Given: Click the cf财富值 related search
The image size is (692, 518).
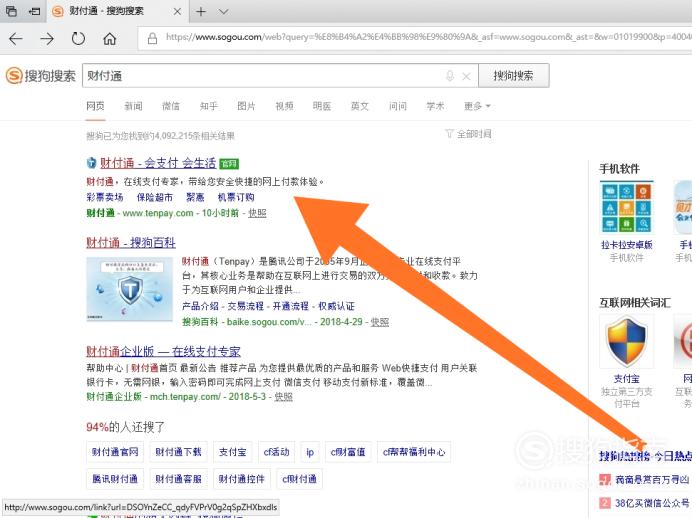Looking at the screenshot, I should [x=348, y=452].
